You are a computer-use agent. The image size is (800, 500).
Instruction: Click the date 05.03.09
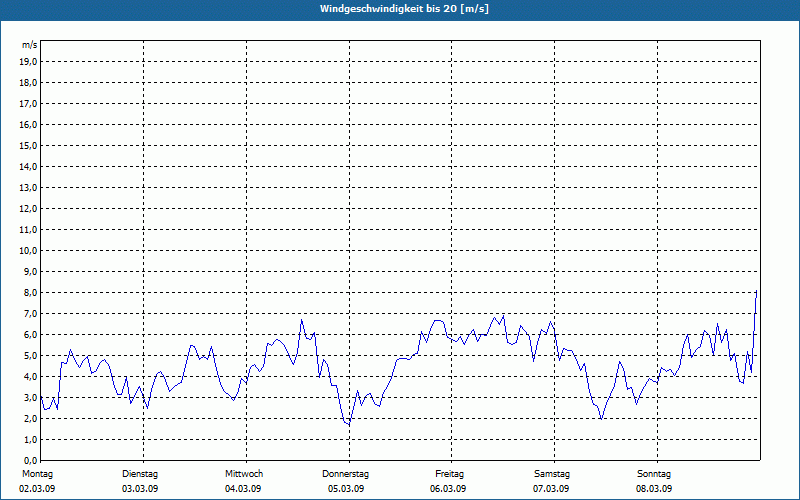pos(346,489)
